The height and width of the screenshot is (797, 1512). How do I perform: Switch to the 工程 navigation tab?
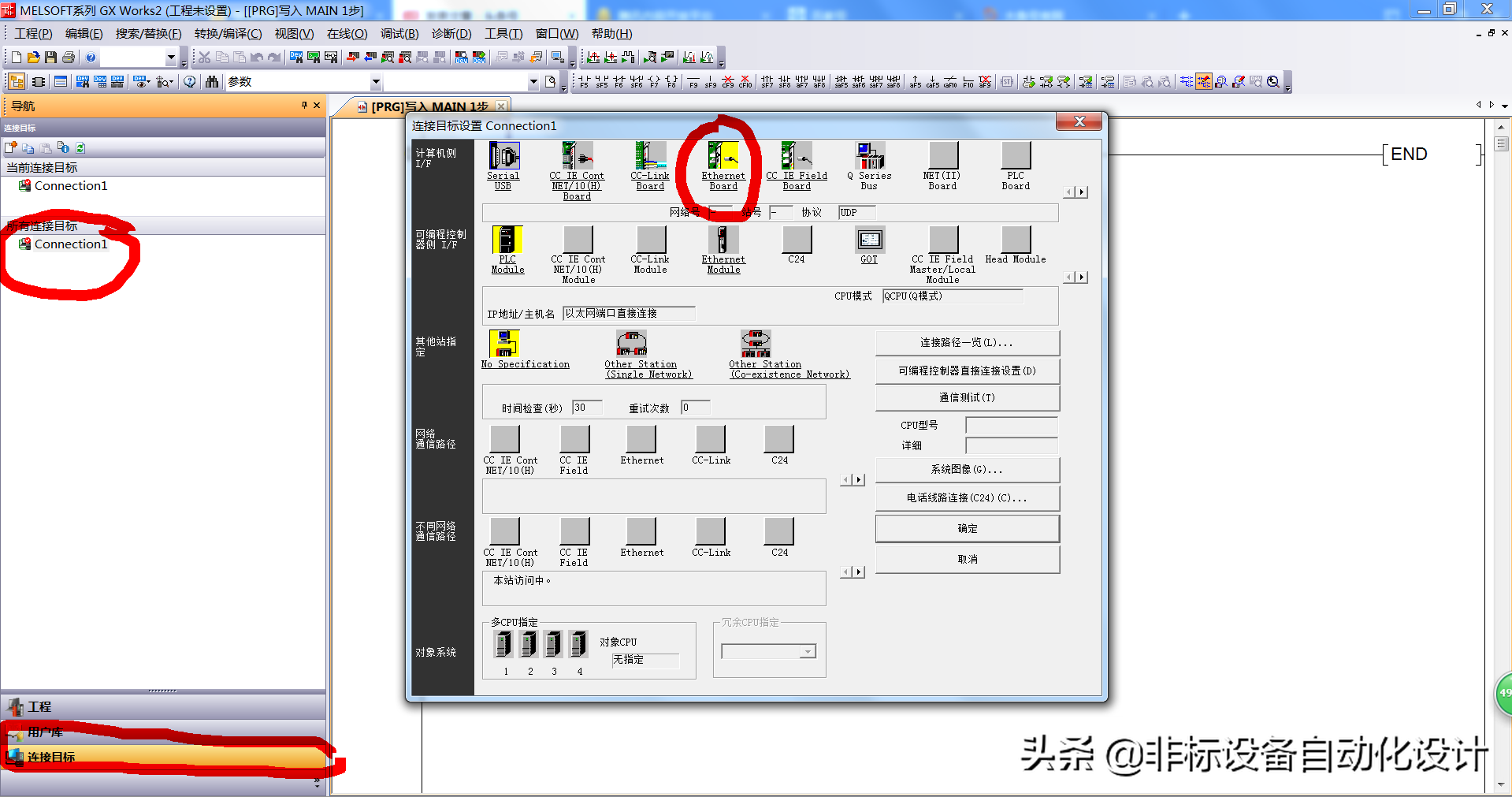tap(163, 707)
